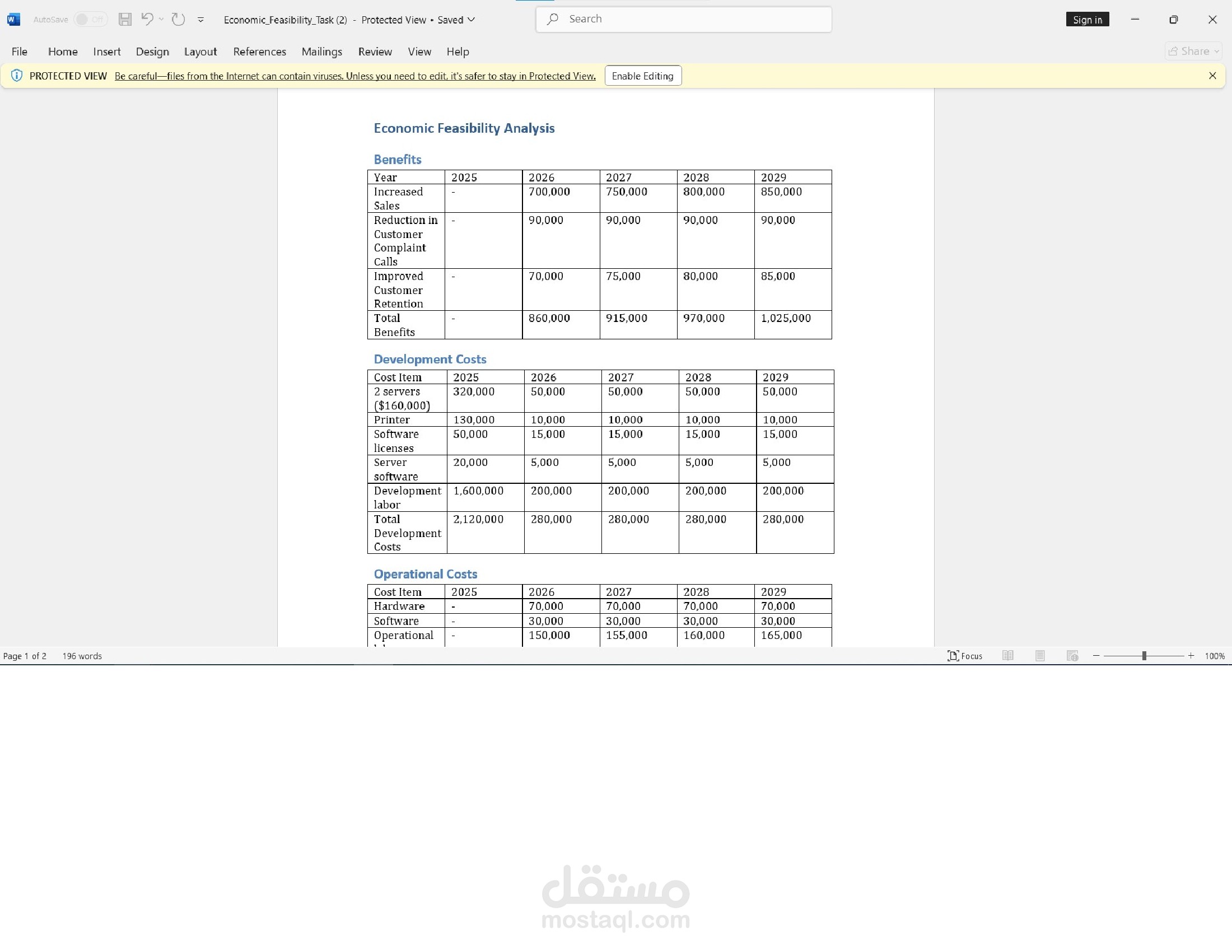This screenshot has width=1232, height=952.
Task: Expand the file name Saved dropdown
Action: tap(472, 20)
